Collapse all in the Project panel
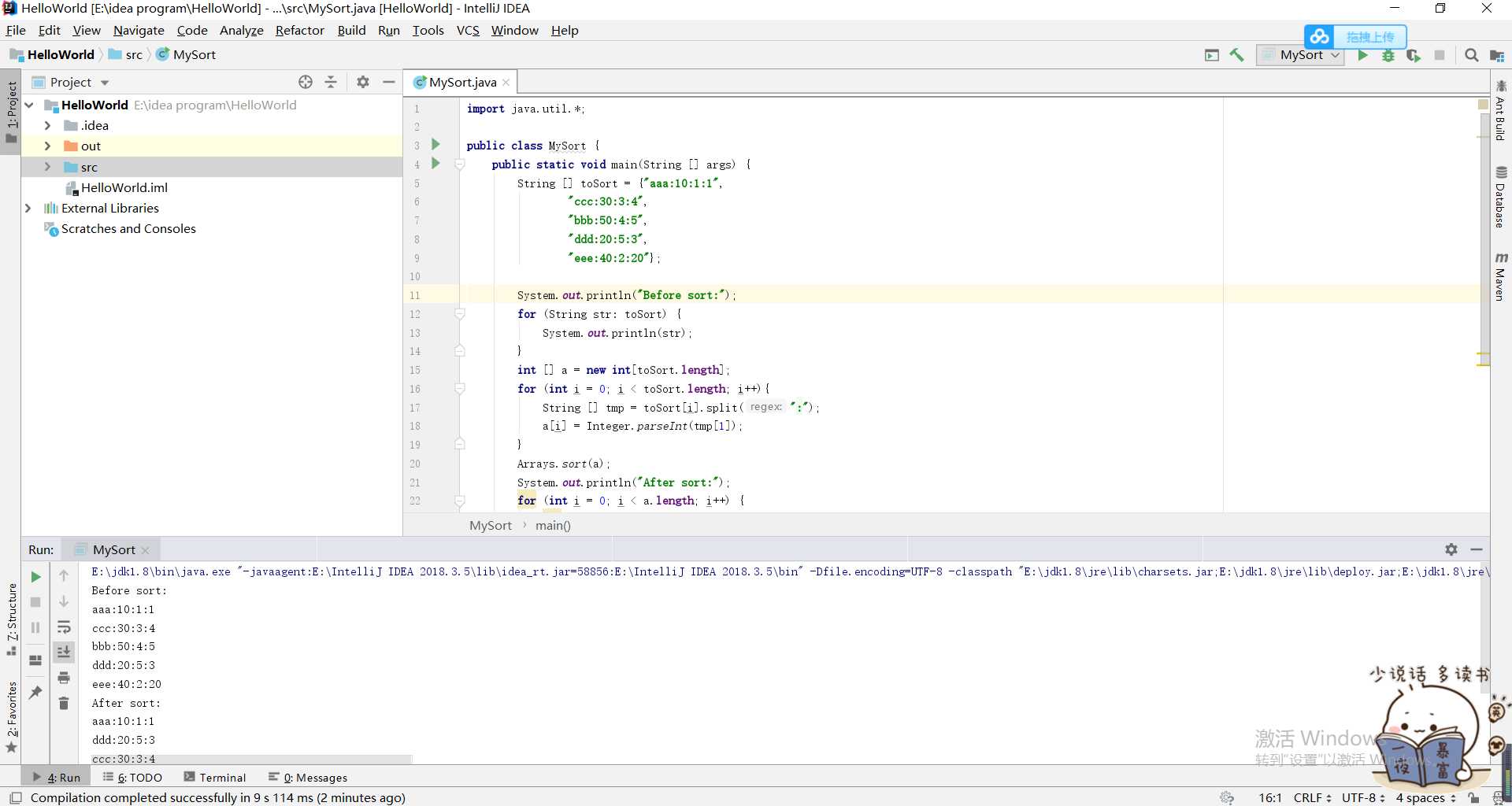This screenshot has width=1512, height=806. tap(331, 82)
